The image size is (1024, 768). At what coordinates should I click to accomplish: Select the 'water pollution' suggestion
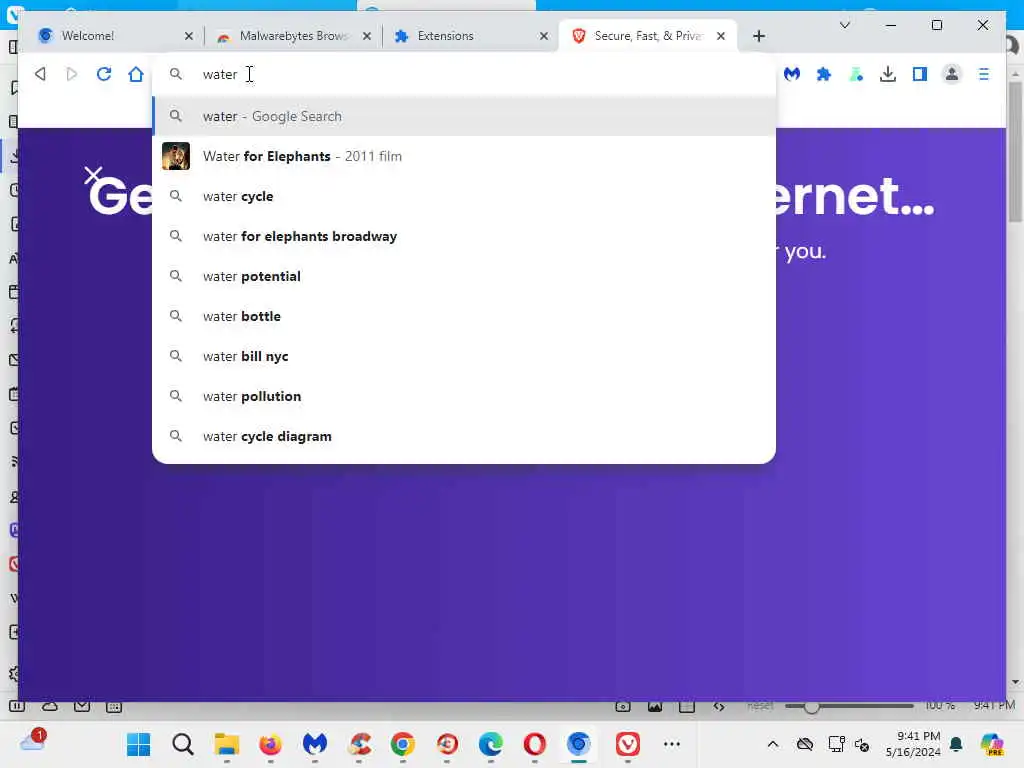464,396
